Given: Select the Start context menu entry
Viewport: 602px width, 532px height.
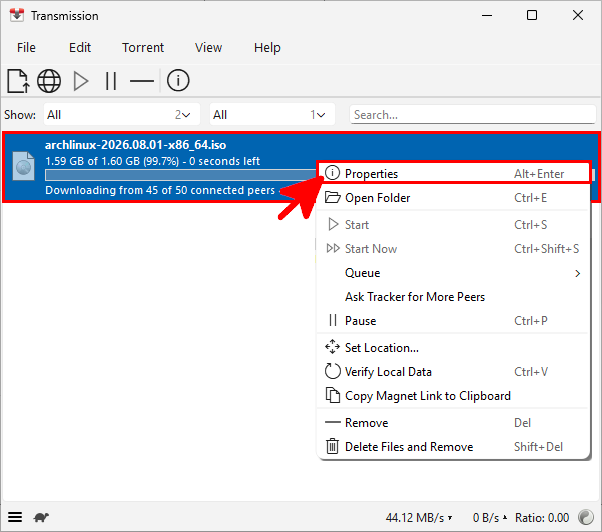Looking at the screenshot, I should click(453, 225).
